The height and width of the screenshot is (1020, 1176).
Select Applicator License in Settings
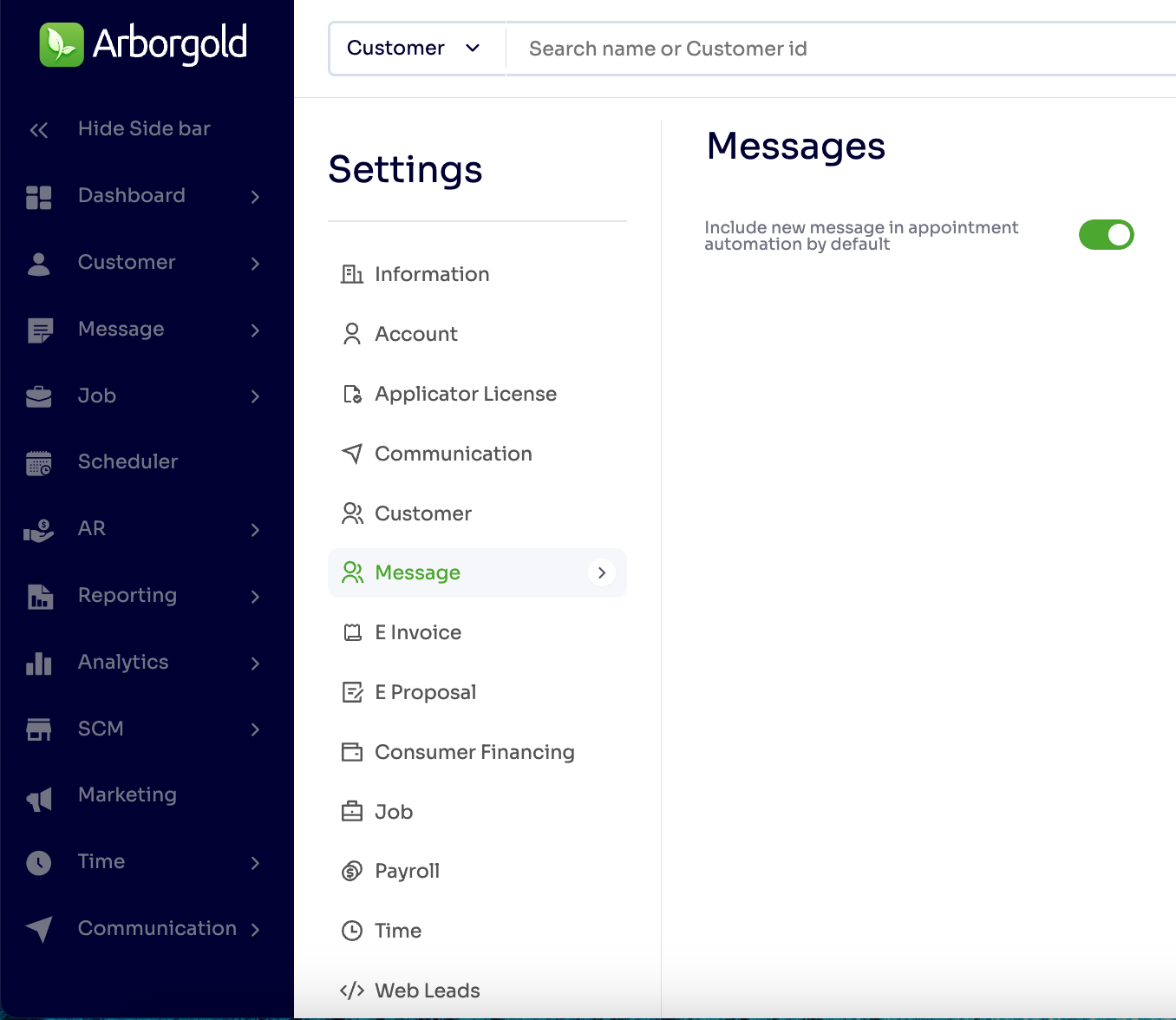[465, 394]
